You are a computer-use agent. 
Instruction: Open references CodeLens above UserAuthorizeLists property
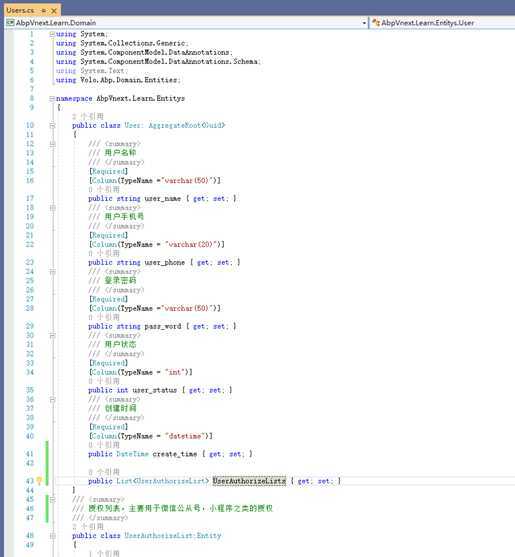pyautogui.click(x=104, y=472)
